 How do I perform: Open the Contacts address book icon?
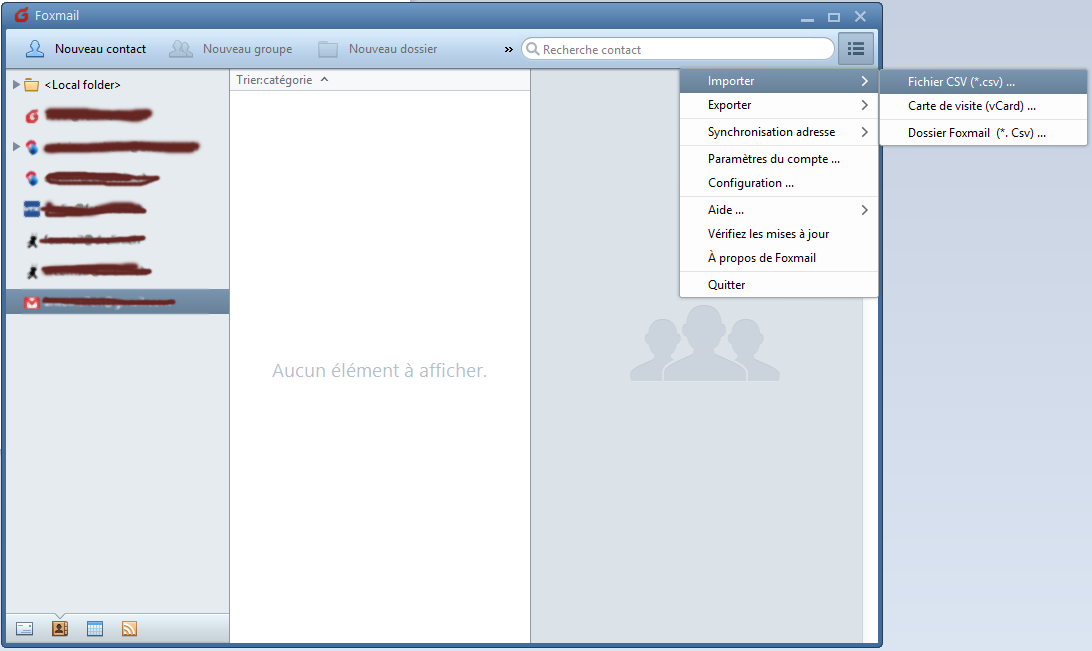click(x=60, y=629)
